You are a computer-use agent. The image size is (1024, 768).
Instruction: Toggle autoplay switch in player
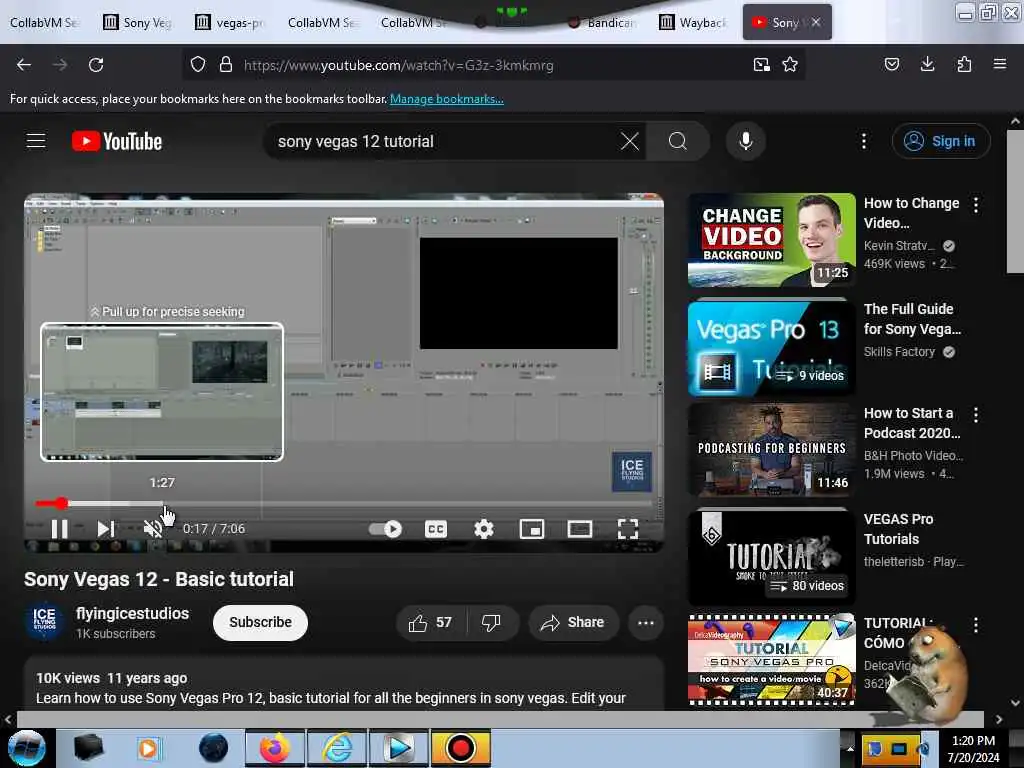(x=385, y=529)
